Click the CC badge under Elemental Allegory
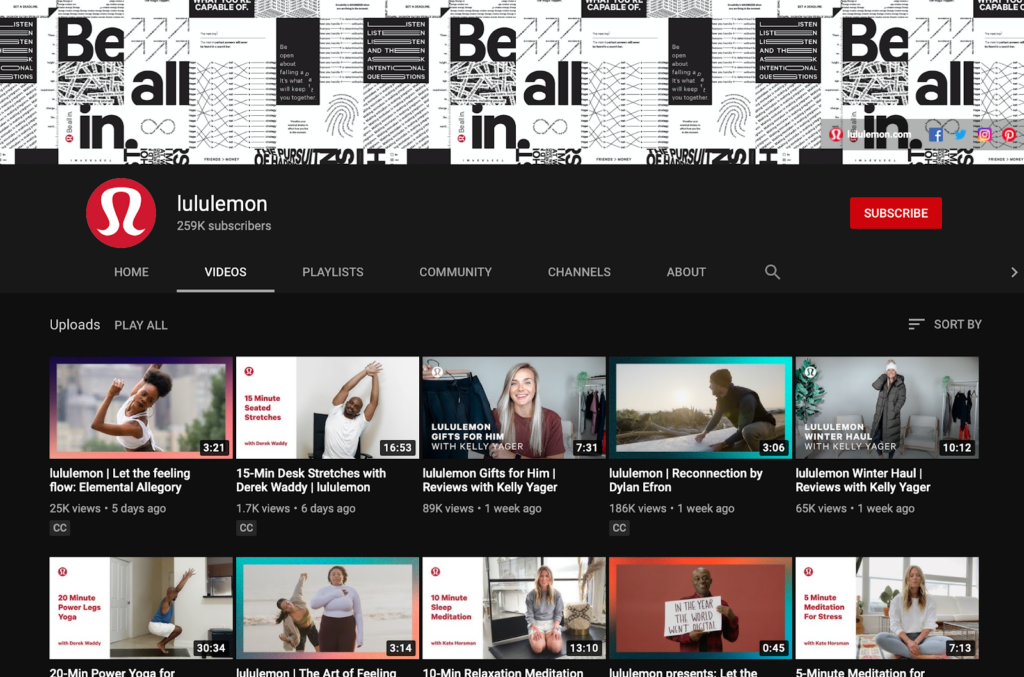Viewport: 1024px width, 677px height. pos(59,527)
